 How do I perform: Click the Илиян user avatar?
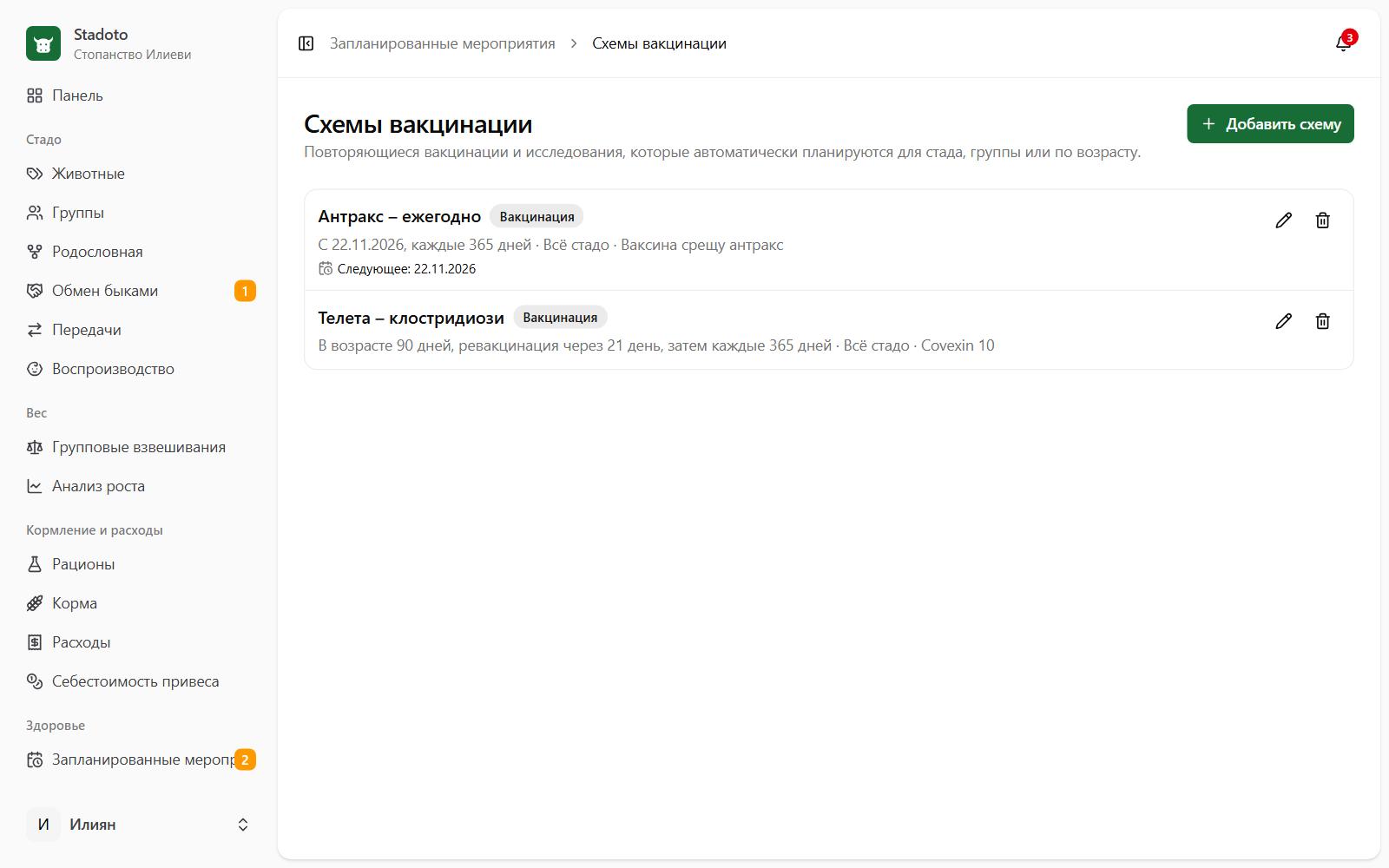coord(43,825)
